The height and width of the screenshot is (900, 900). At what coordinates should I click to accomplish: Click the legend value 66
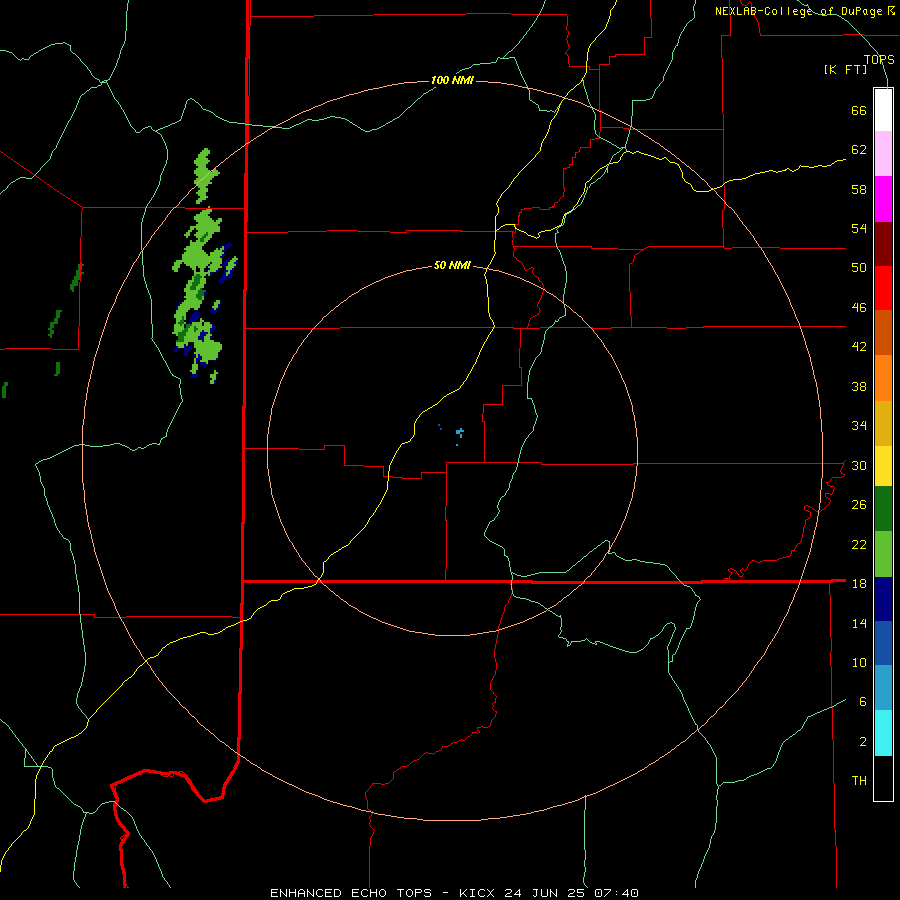click(859, 110)
